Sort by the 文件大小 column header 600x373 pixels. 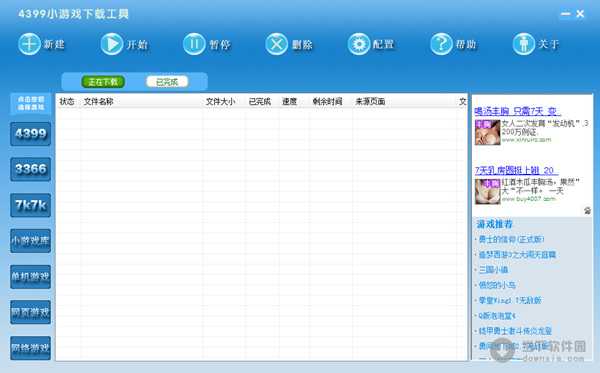point(220,101)
